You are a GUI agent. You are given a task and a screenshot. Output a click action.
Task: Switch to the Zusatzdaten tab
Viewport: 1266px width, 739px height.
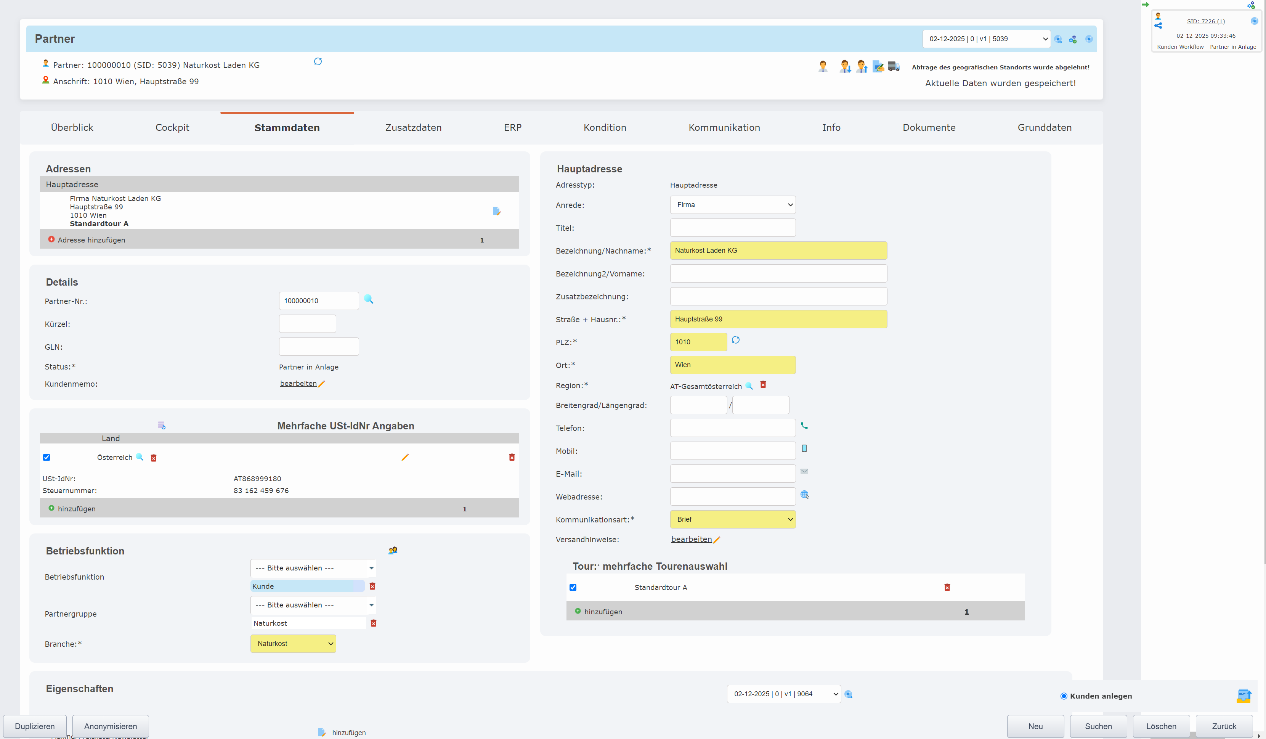click(x=413, y=128)
